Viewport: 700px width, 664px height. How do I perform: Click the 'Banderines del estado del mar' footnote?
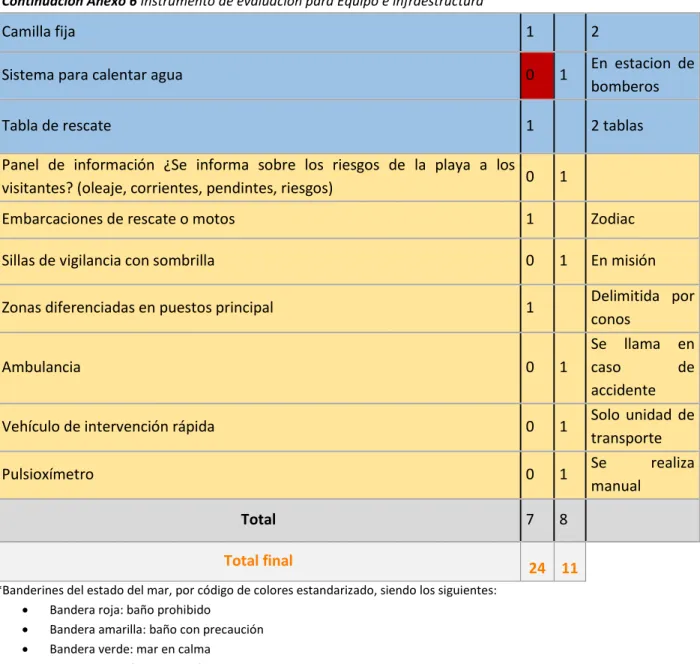click(x=249, y=590)
